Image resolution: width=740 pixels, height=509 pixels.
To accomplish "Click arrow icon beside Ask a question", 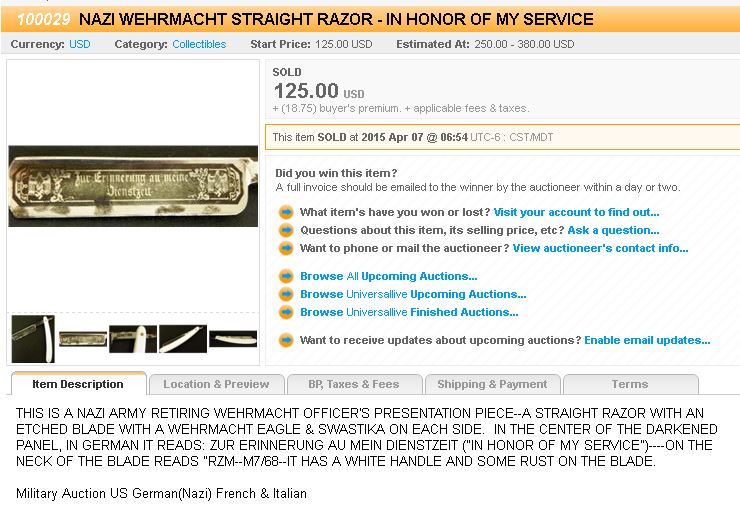I will [x=286, y=230].
